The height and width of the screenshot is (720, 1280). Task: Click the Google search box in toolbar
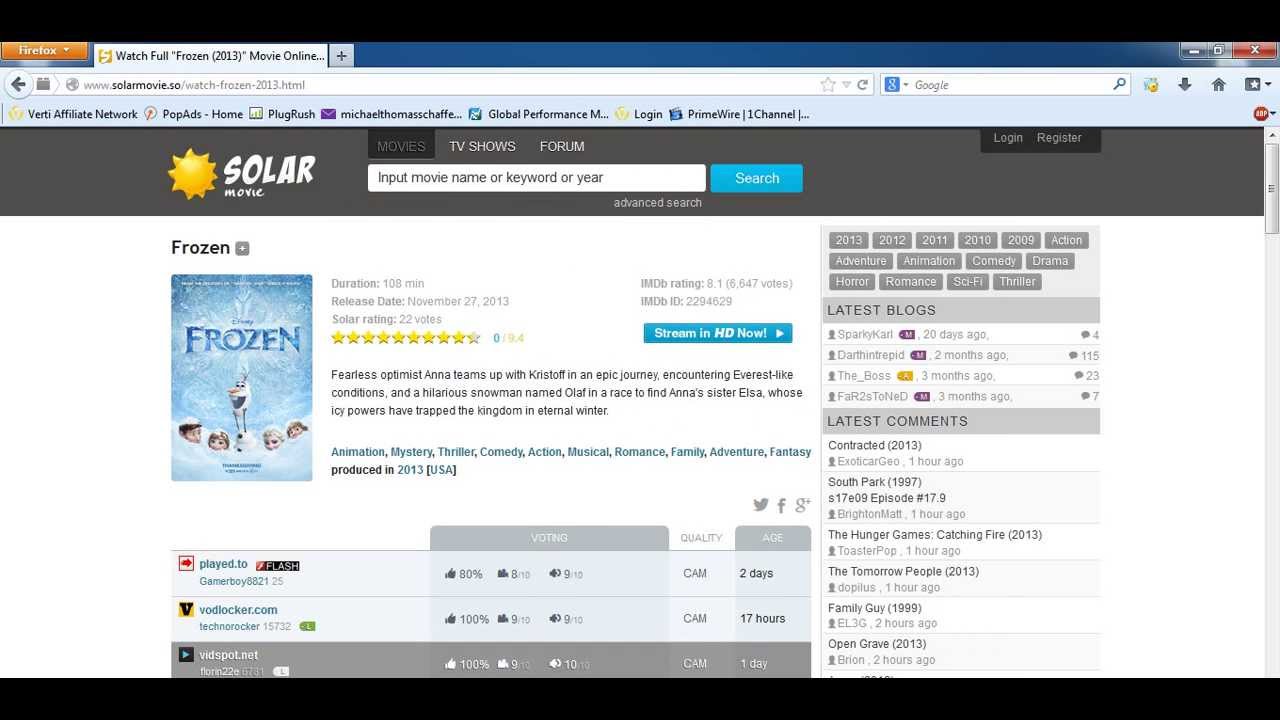coord(1005,85)
